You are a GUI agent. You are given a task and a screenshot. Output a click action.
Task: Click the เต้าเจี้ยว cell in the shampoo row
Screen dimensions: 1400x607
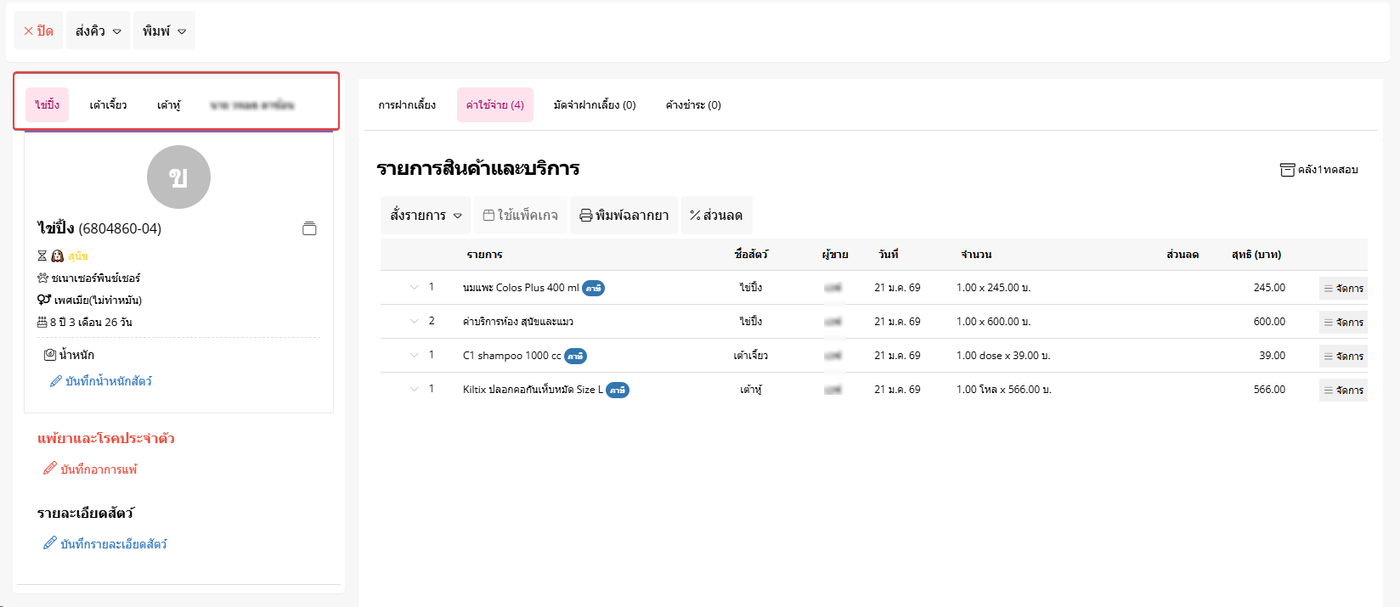pyautogui.click(x=751, y=356)
